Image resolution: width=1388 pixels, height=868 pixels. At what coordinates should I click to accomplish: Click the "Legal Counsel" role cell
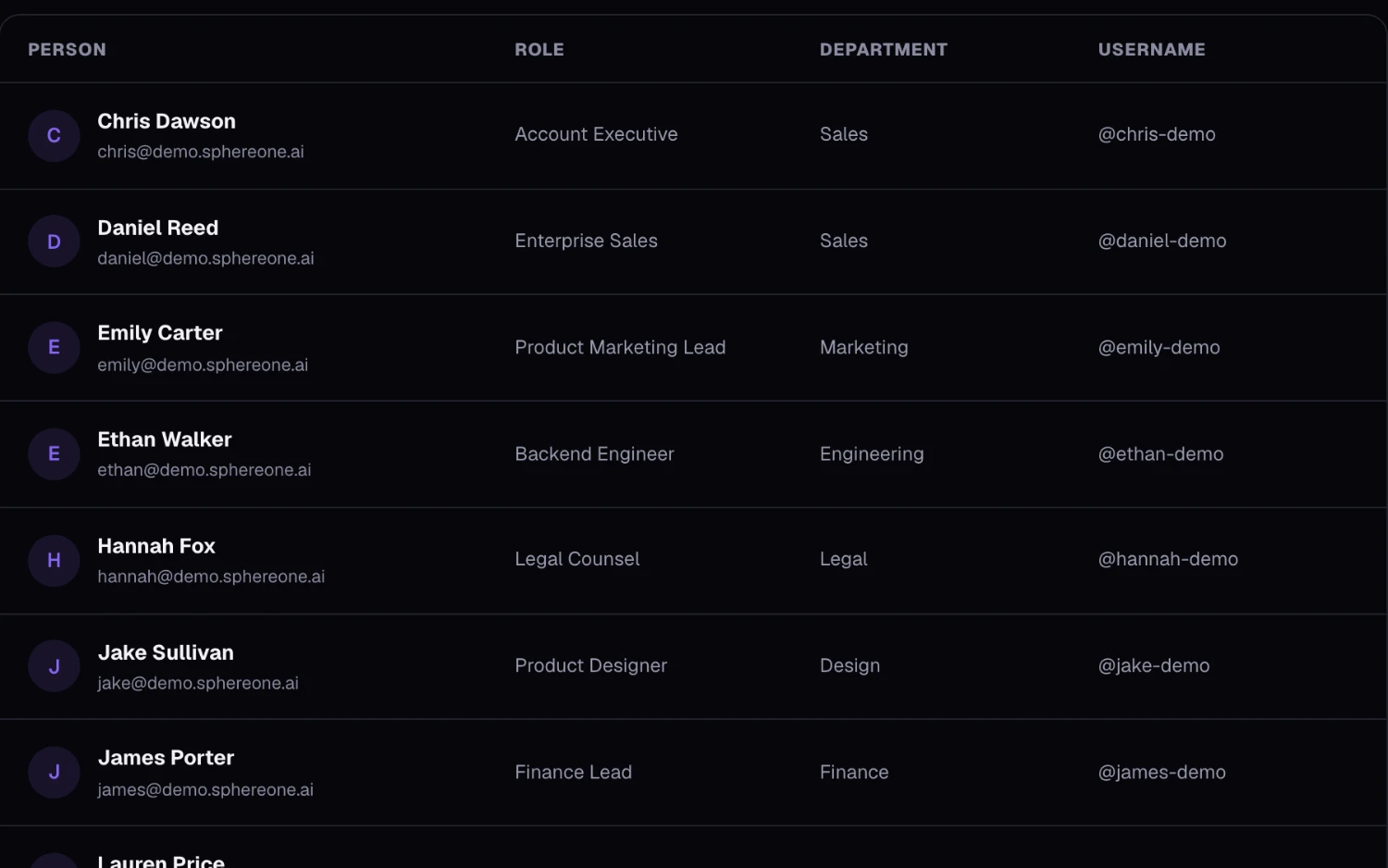(576, 559)
